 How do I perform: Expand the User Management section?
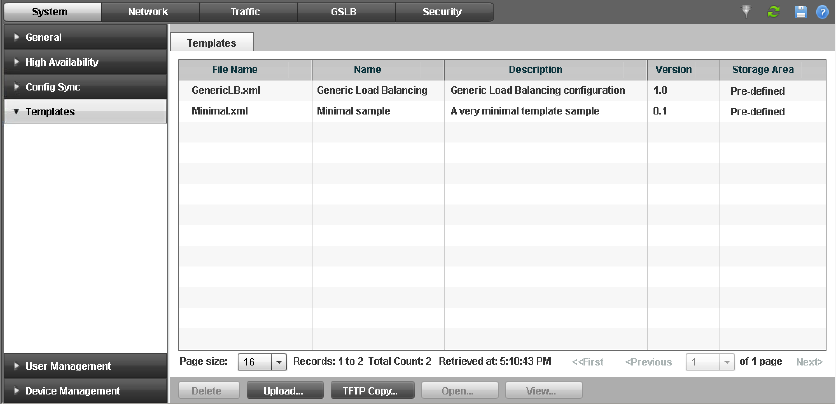pyautogui.click(x=83, y=366)
